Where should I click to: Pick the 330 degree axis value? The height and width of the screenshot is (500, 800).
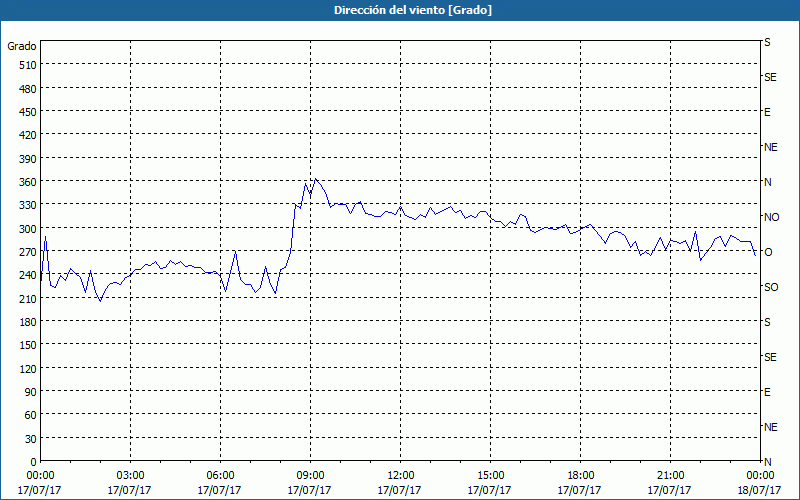(28, 206)
